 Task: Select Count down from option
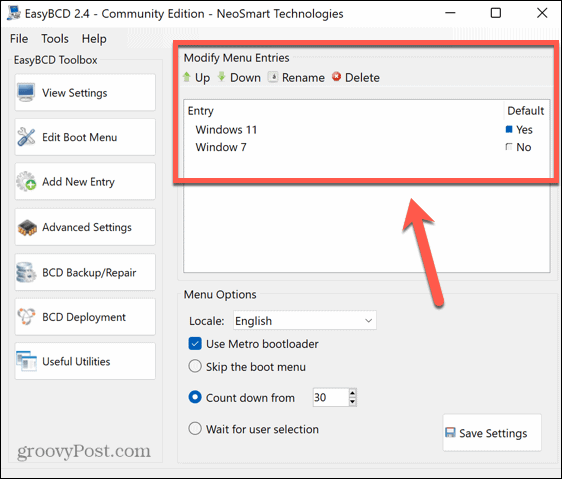(195, 397)
